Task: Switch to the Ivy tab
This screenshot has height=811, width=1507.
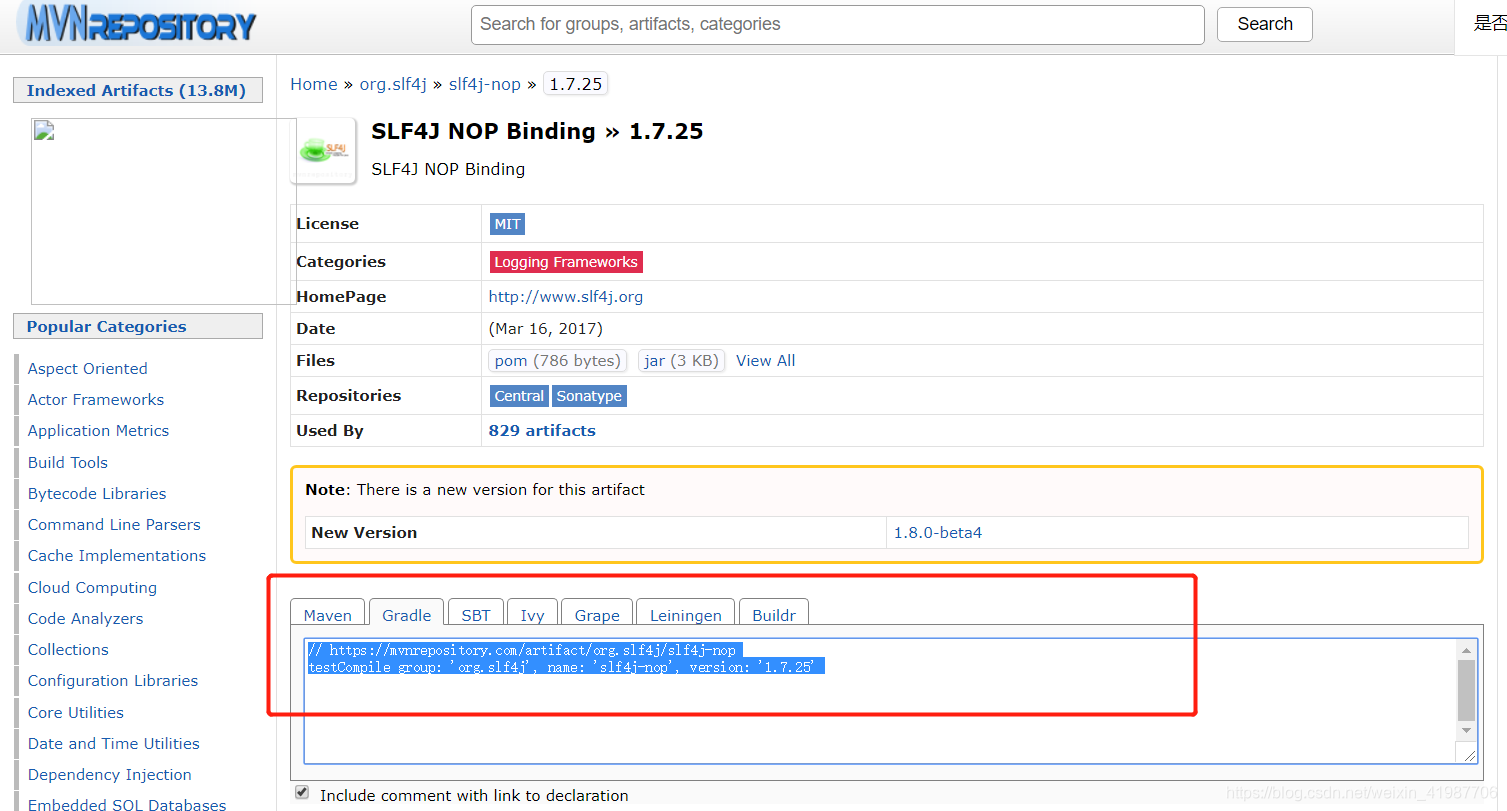Action: tap(532, 615)
